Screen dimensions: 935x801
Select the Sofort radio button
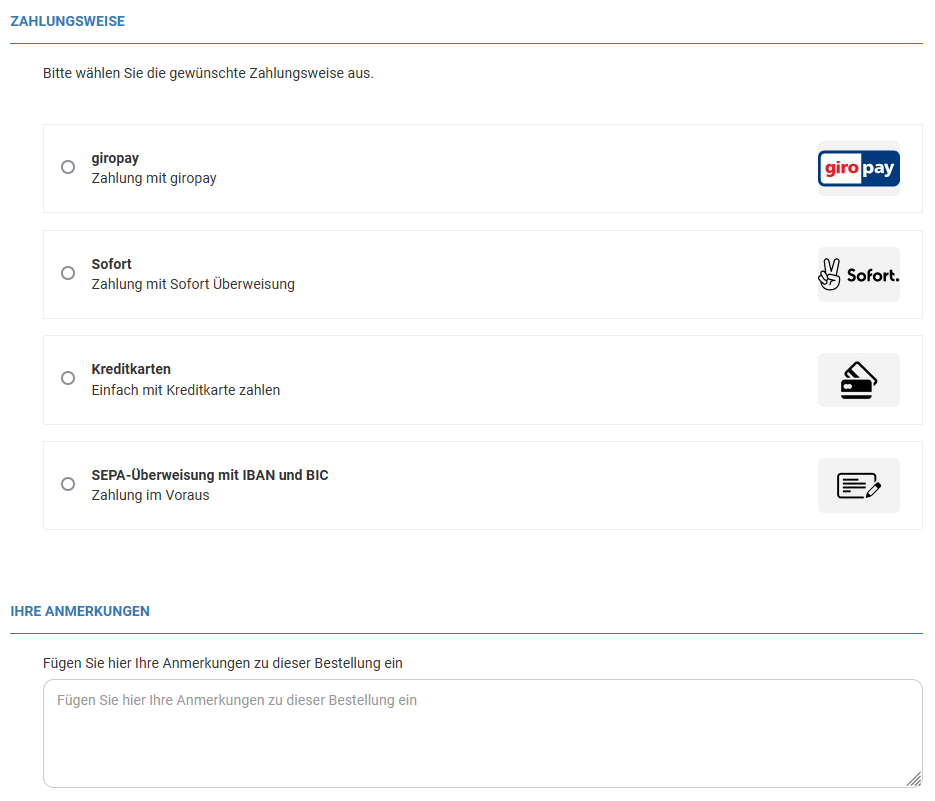(x=68, y=273)
